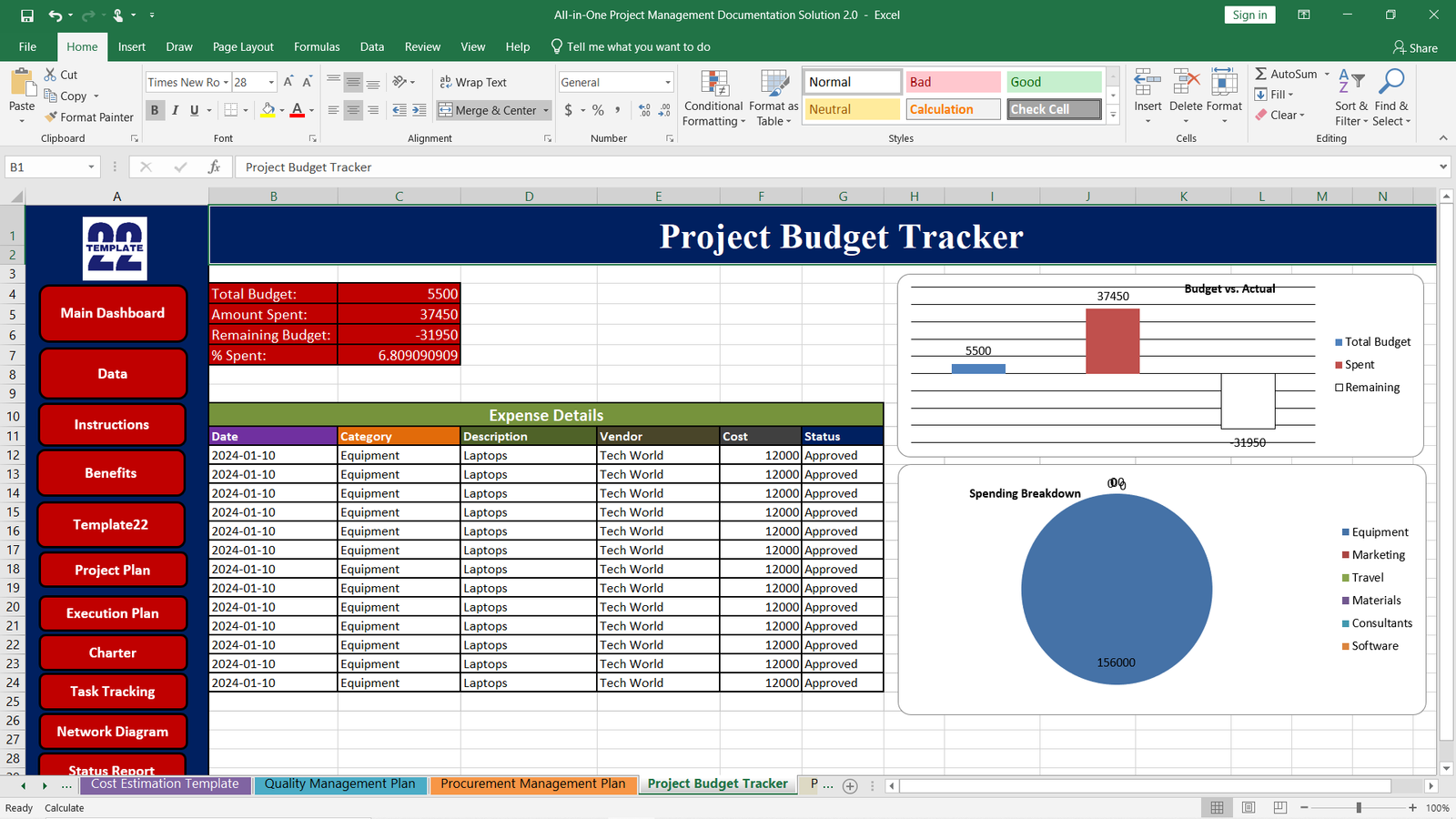Toggle Bold formatting
The image size is (1456, 819).
coord(155,110)
